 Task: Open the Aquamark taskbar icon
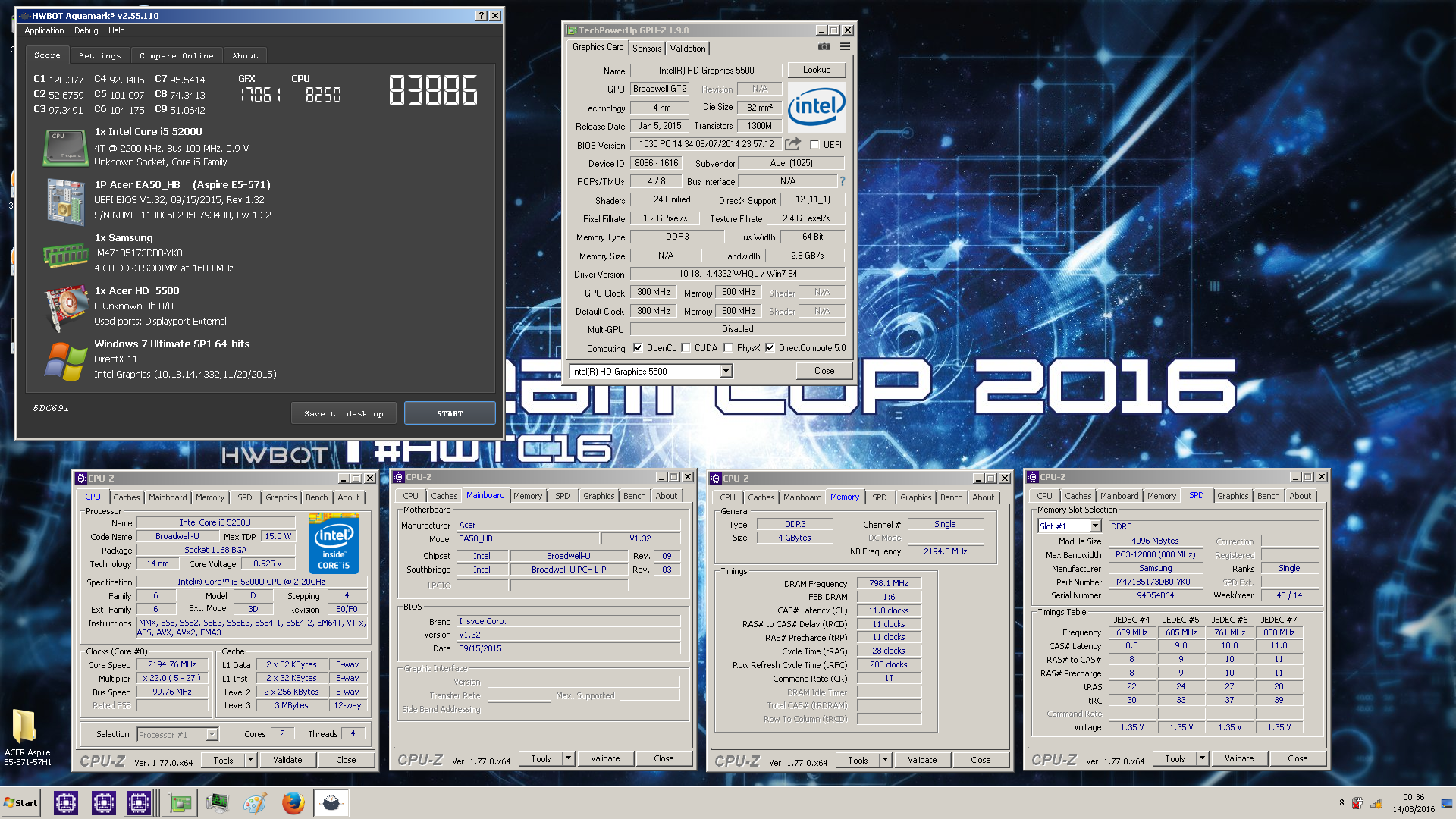click(x=331, y=802)
